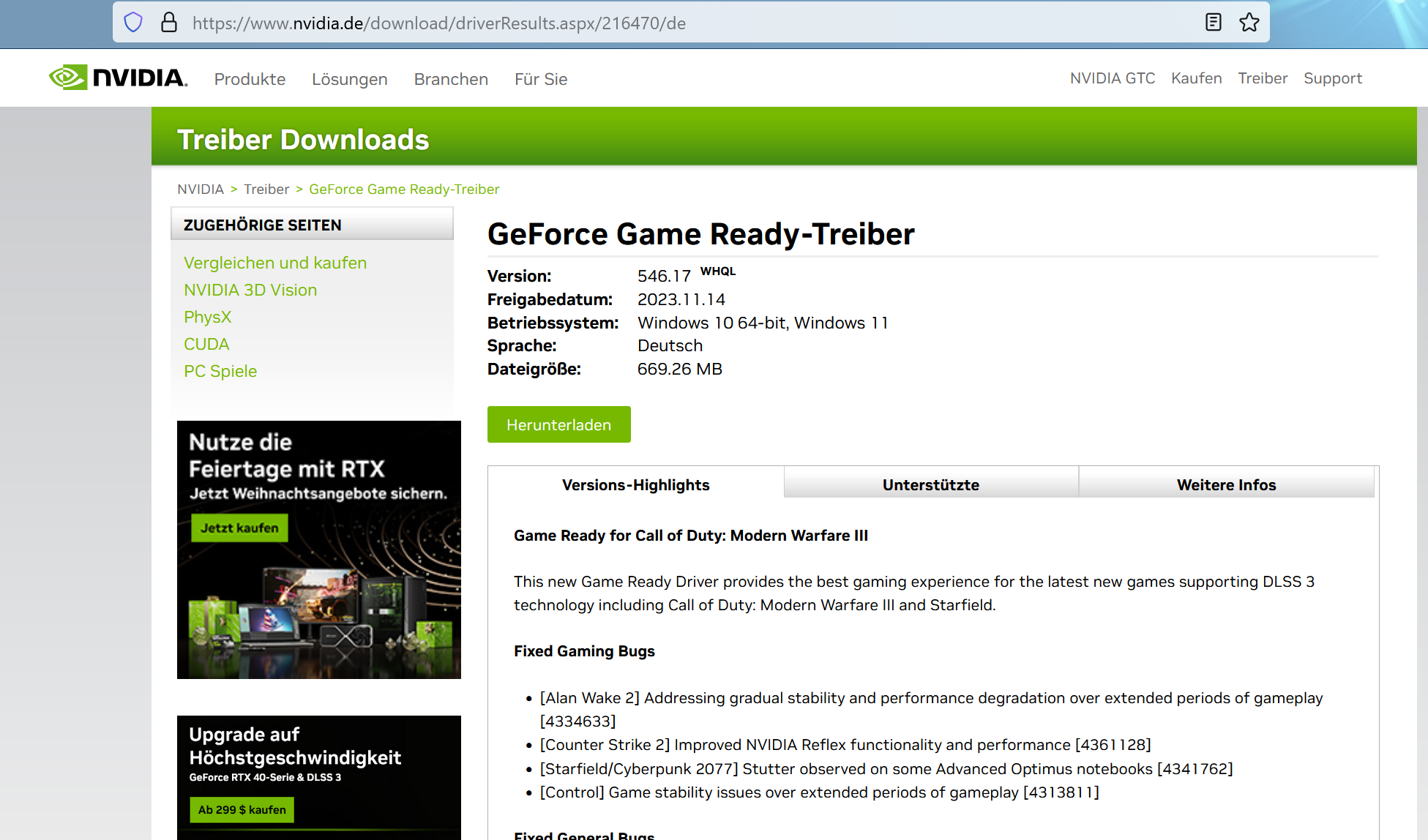Open the Support link in header

coord(1333,78)
